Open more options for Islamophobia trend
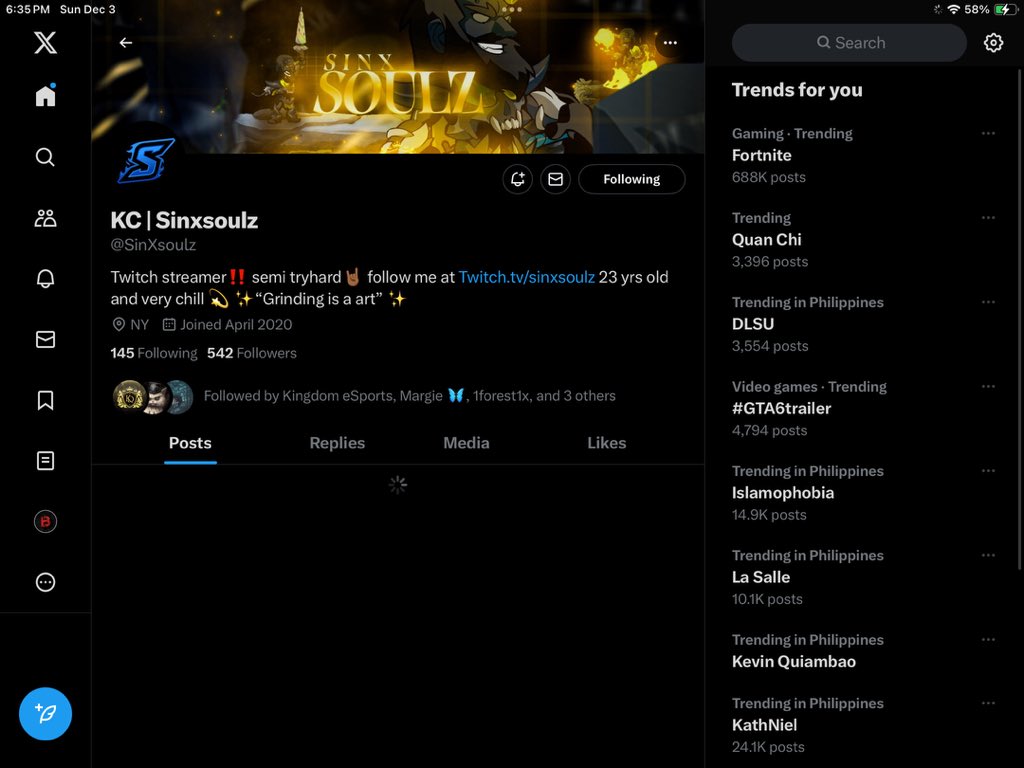 988,470
